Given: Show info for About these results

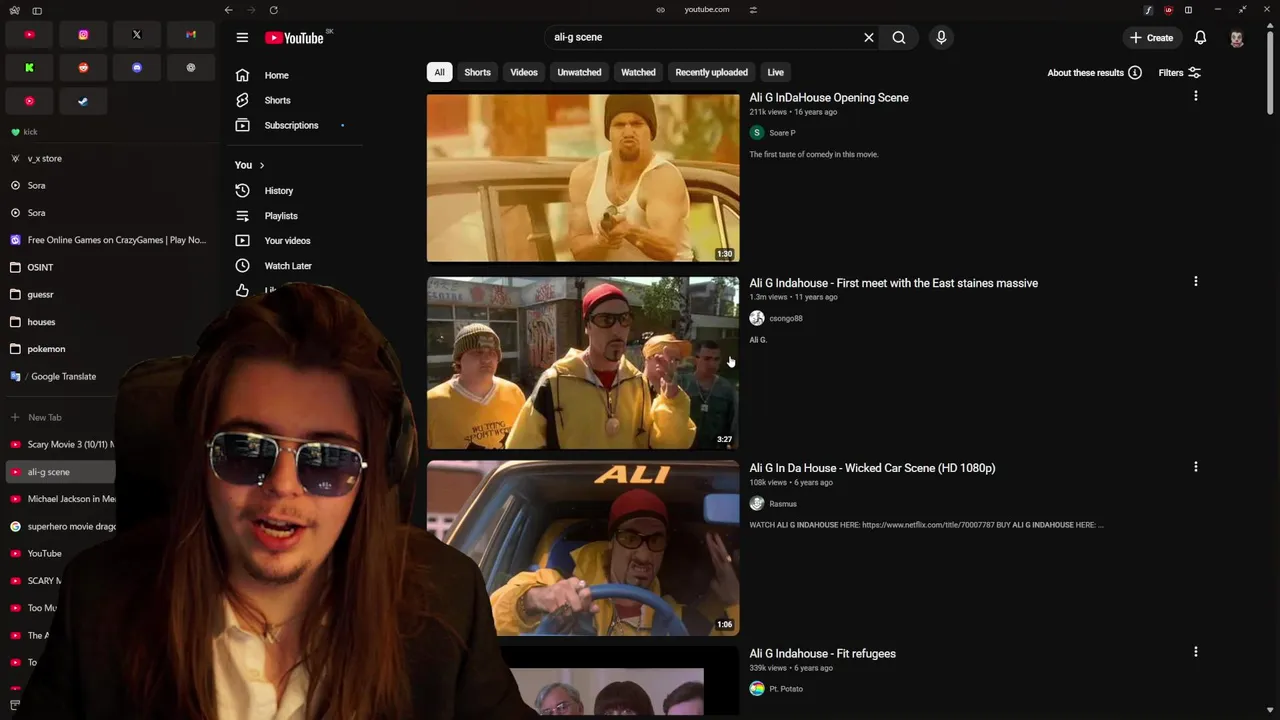Looking at the screenshot, I should [1135, 72].
